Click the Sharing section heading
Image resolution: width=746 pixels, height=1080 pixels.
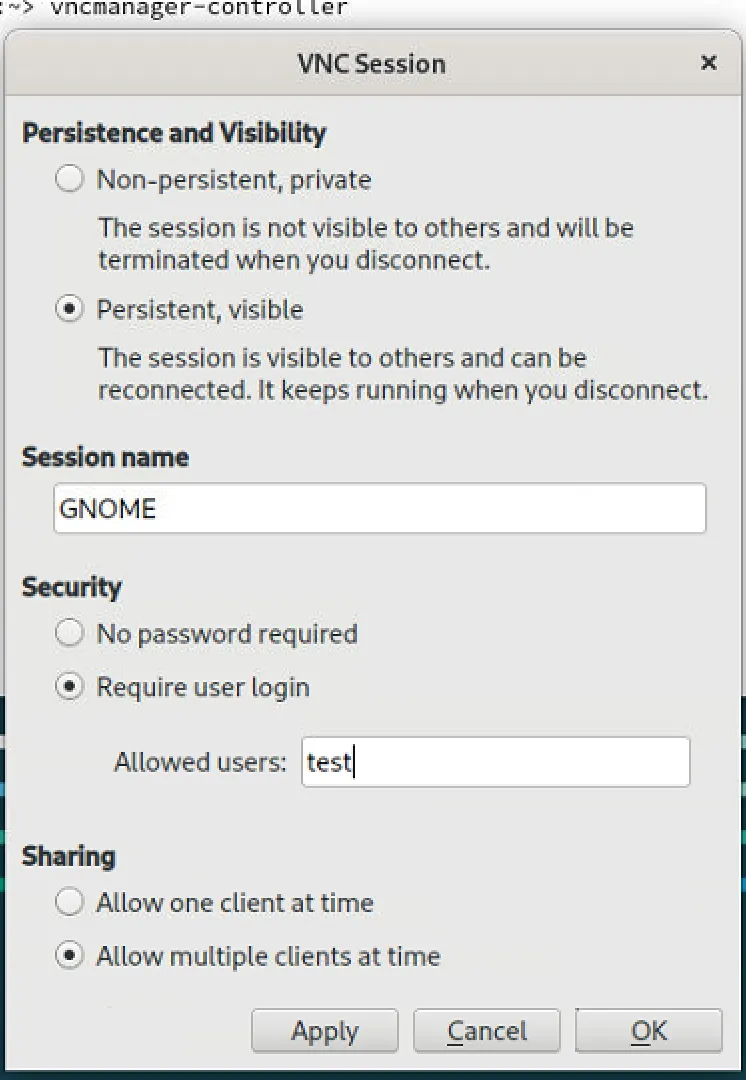(x=69, y=856)
